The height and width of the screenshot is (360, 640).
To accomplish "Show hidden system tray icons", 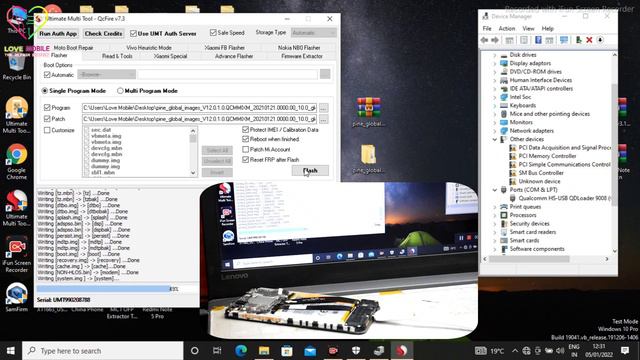I will [515, 351].
